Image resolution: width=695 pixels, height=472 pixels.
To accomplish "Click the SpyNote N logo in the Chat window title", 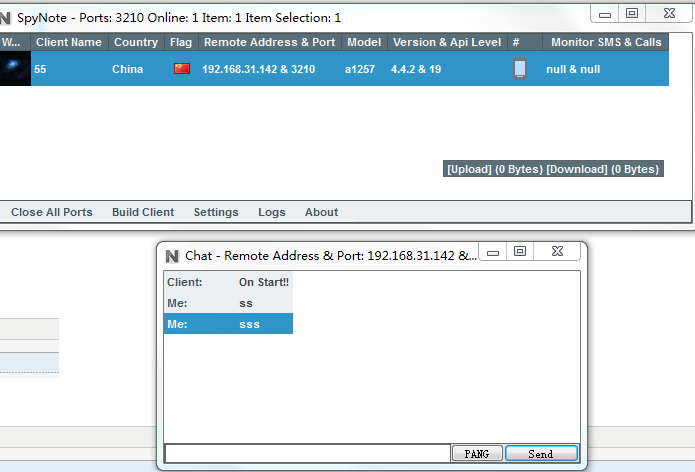I will (x=172, y=256).
